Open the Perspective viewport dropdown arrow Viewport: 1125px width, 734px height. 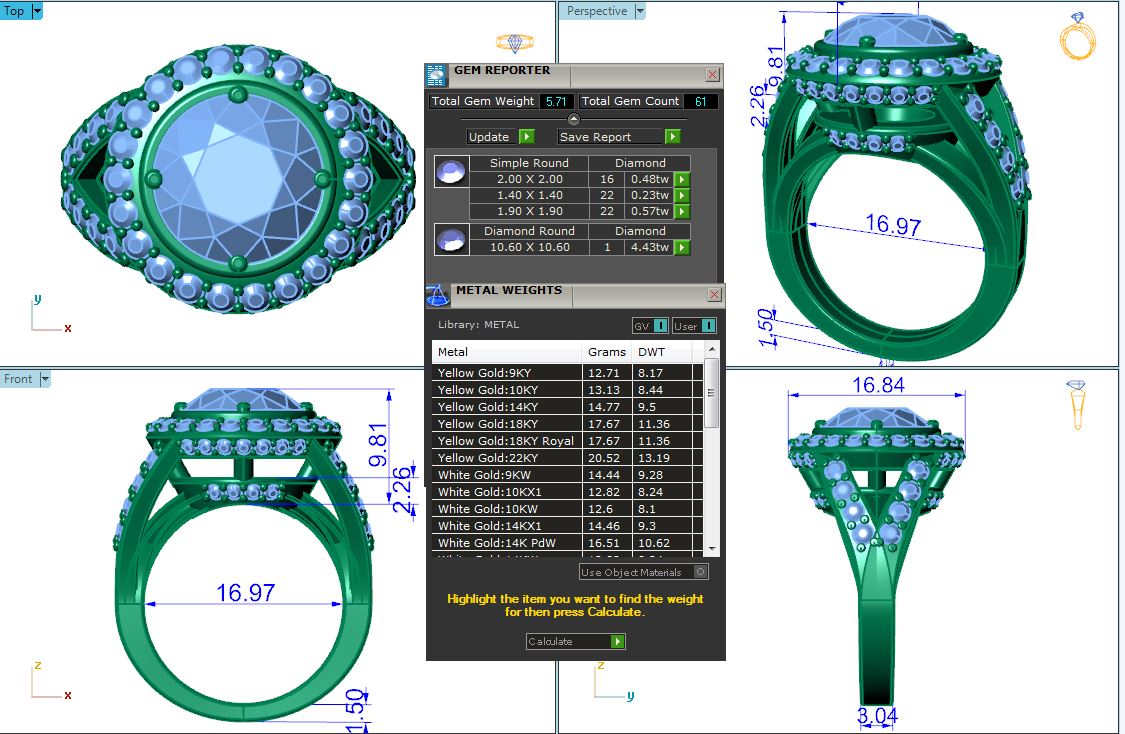pyautogui.click(x=640, y=11)
